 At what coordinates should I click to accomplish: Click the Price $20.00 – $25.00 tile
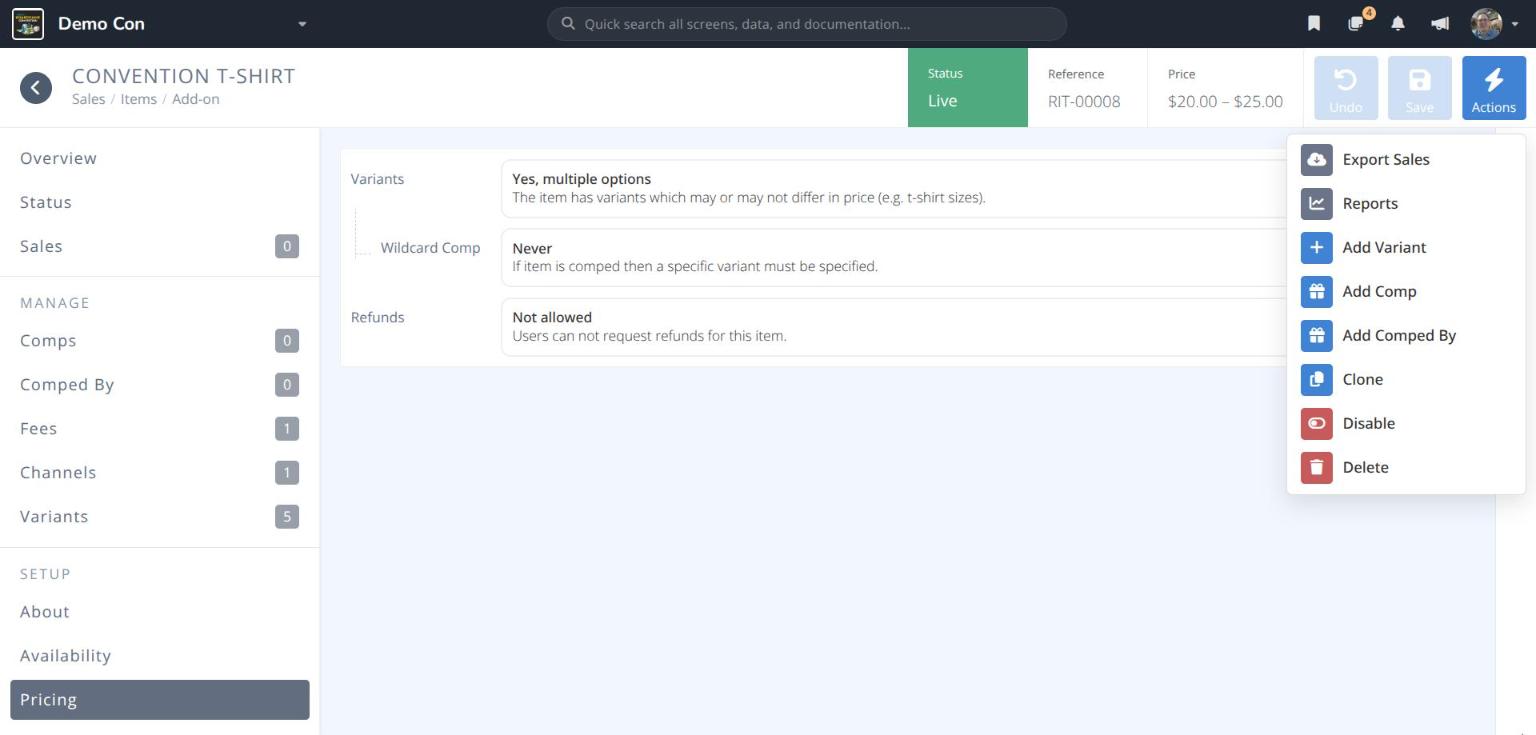point(1225,88)
